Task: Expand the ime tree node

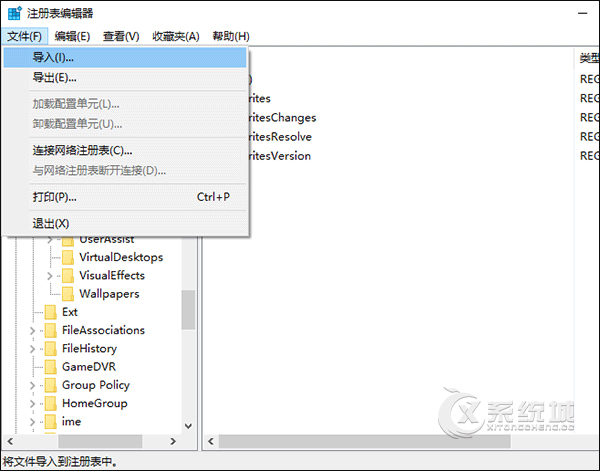Action: click(32, 422)
